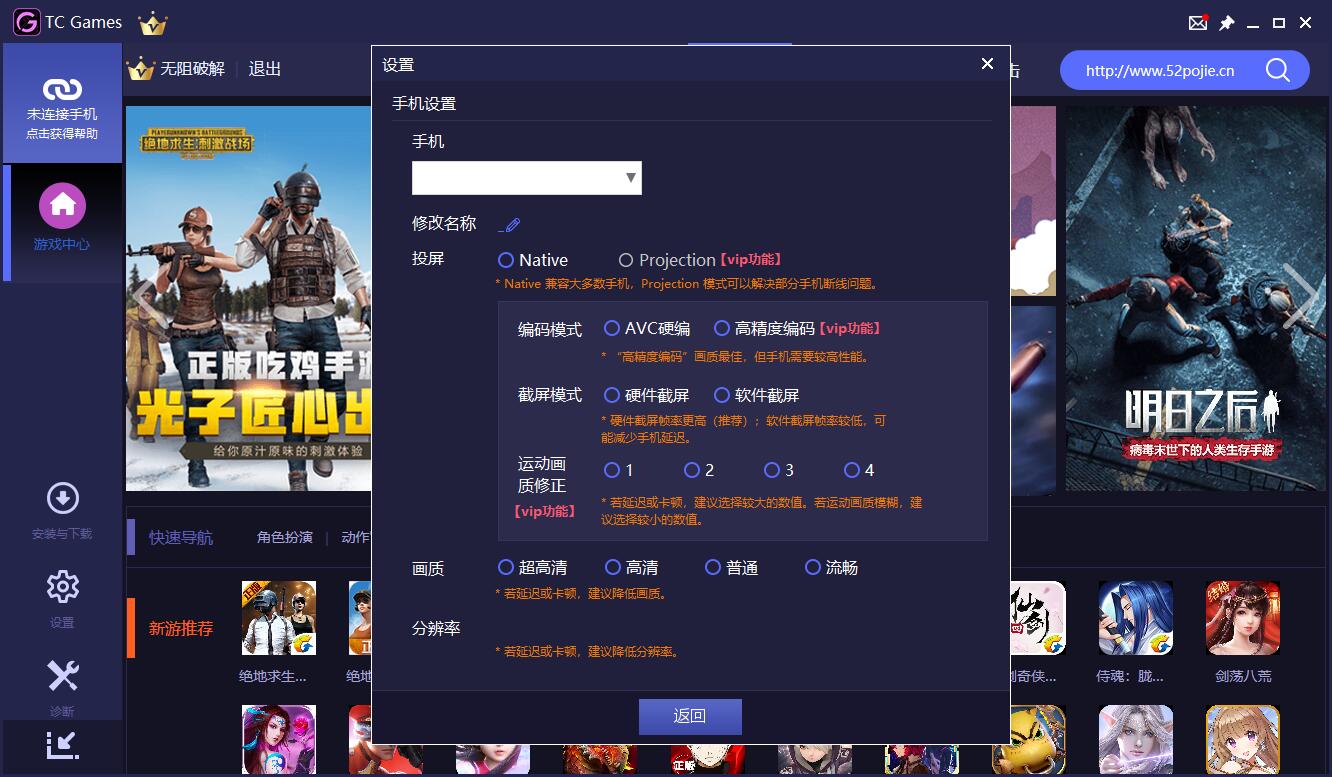Click the VIP crown icon beside TC Games title
1332x777 pixels.
click(x=152, y=21)
